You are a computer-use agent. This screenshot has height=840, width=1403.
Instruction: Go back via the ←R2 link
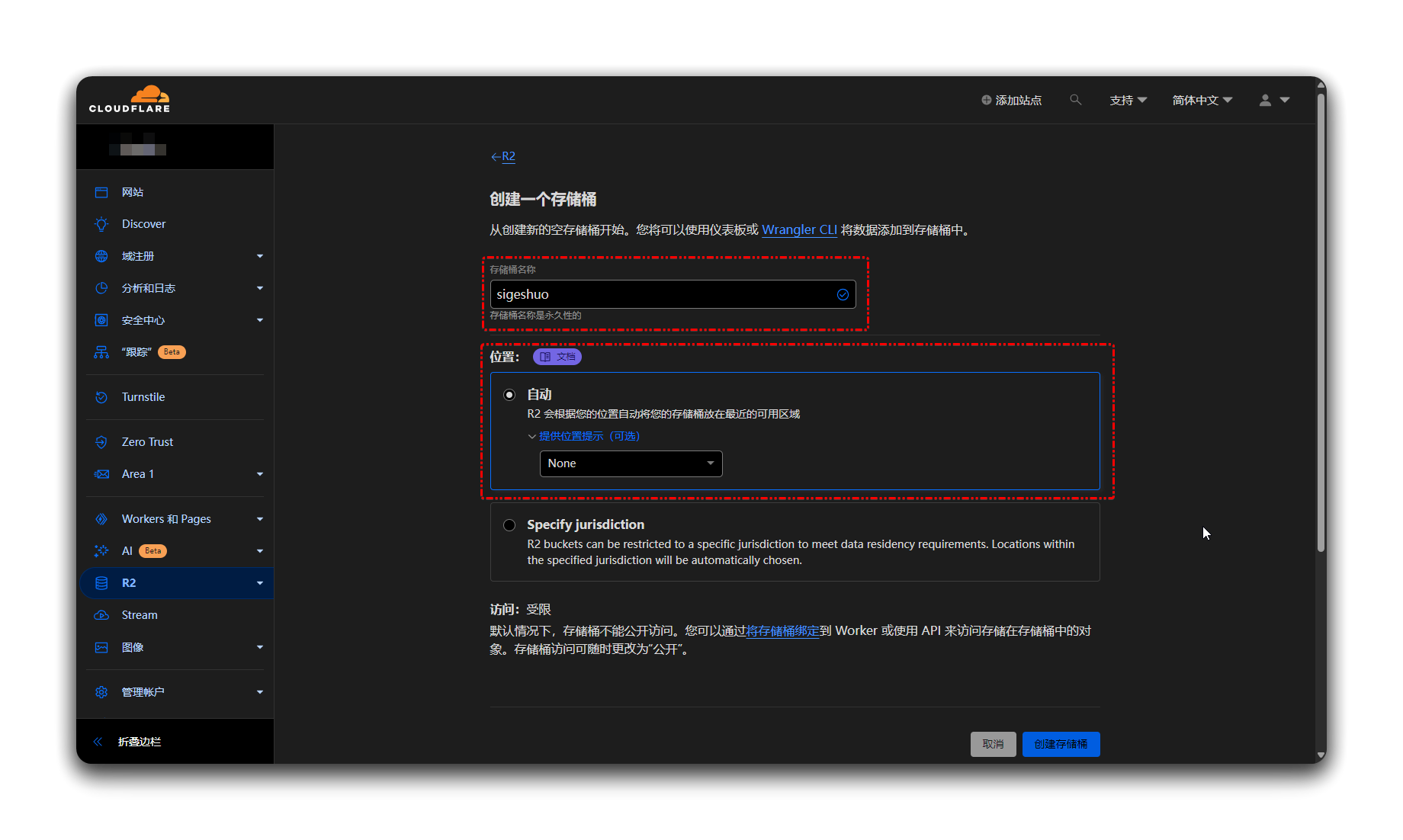[x=503, y=156]
